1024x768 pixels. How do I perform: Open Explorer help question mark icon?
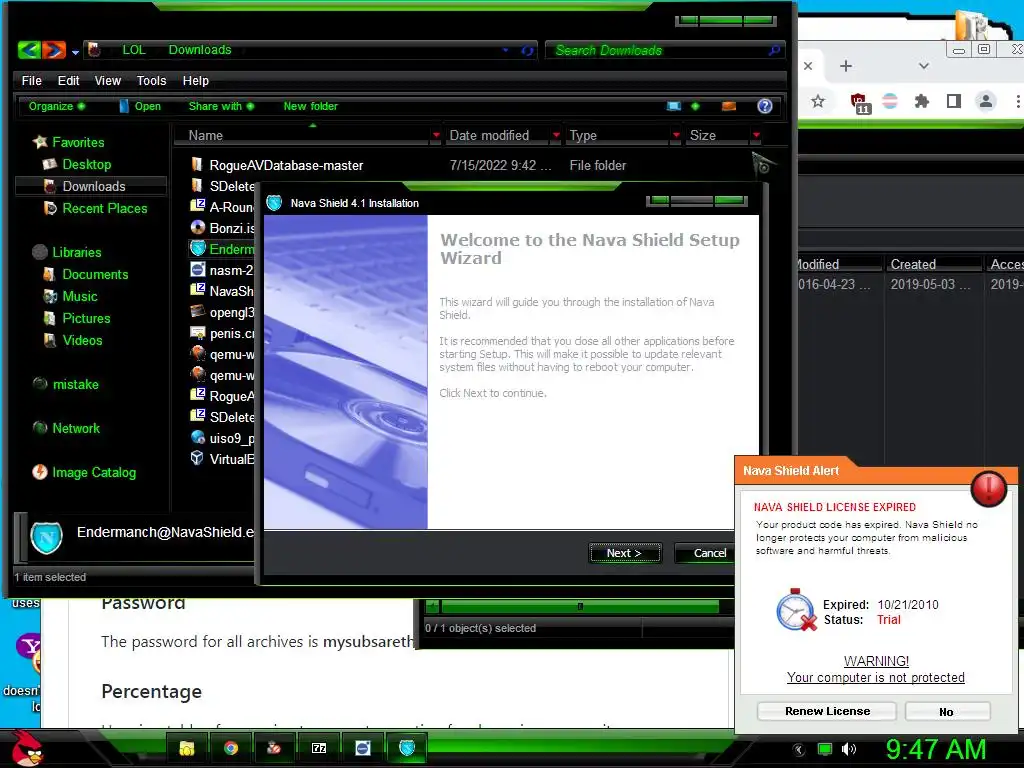765,106
